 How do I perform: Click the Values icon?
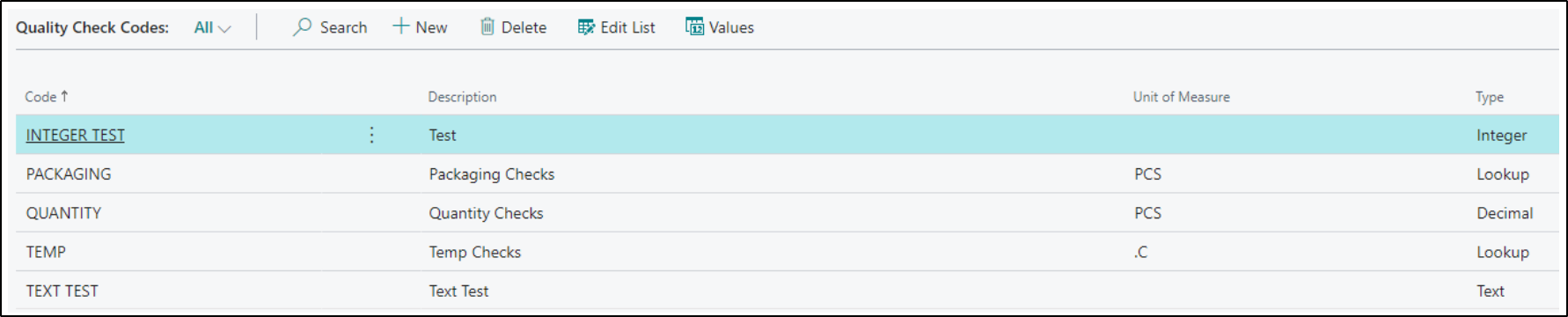coord(695,27)
